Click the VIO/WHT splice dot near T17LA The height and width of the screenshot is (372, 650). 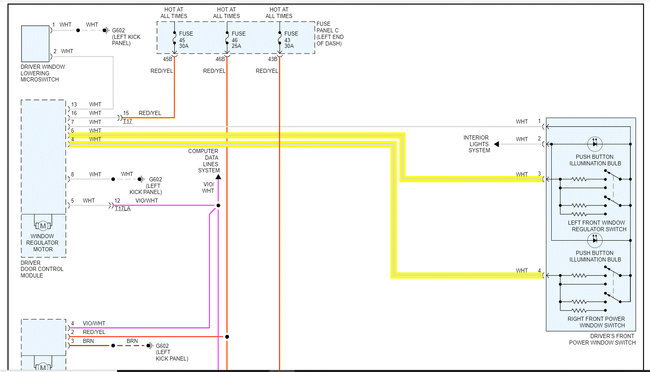(218, 205)
